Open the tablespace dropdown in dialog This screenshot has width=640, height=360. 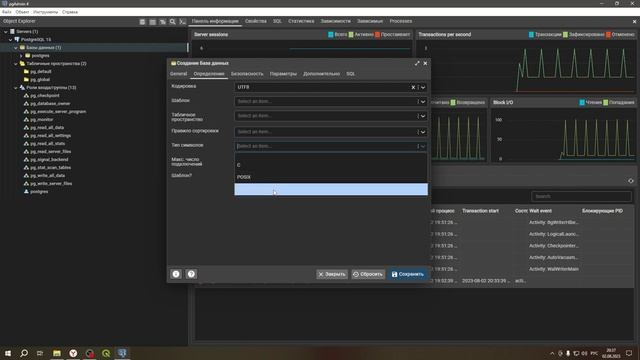331,116
